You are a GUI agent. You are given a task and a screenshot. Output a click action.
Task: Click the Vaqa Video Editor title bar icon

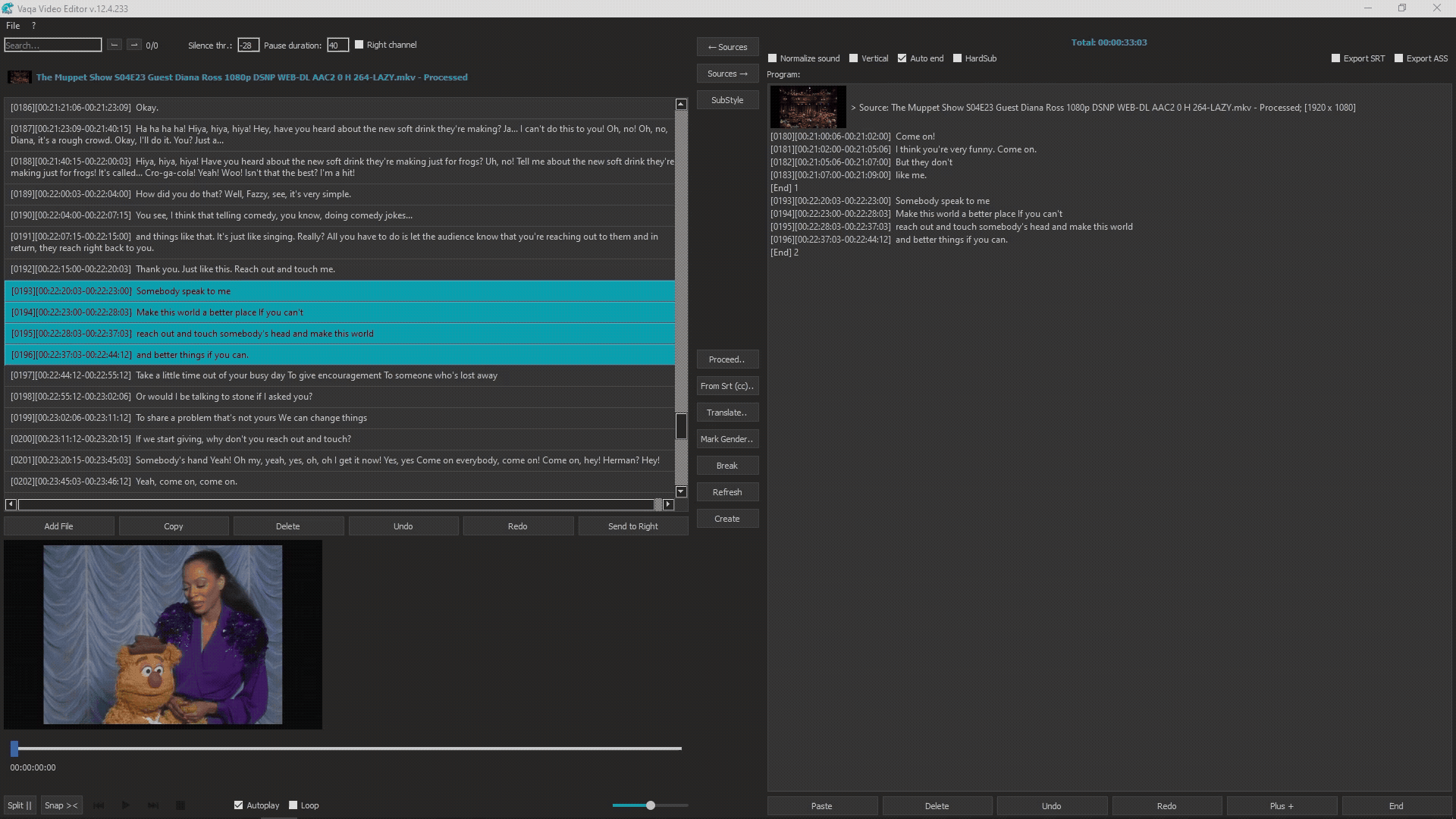8,8
